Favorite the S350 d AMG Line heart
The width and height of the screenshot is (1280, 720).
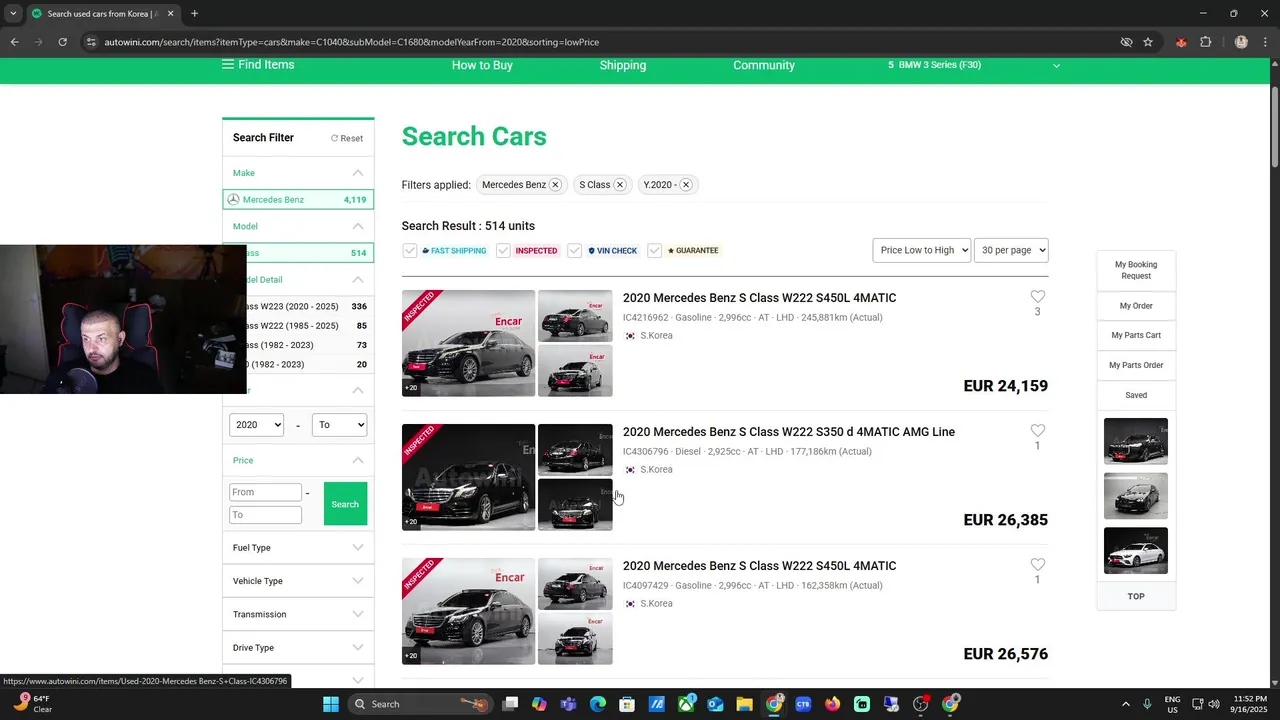(x=1037, y=431)
